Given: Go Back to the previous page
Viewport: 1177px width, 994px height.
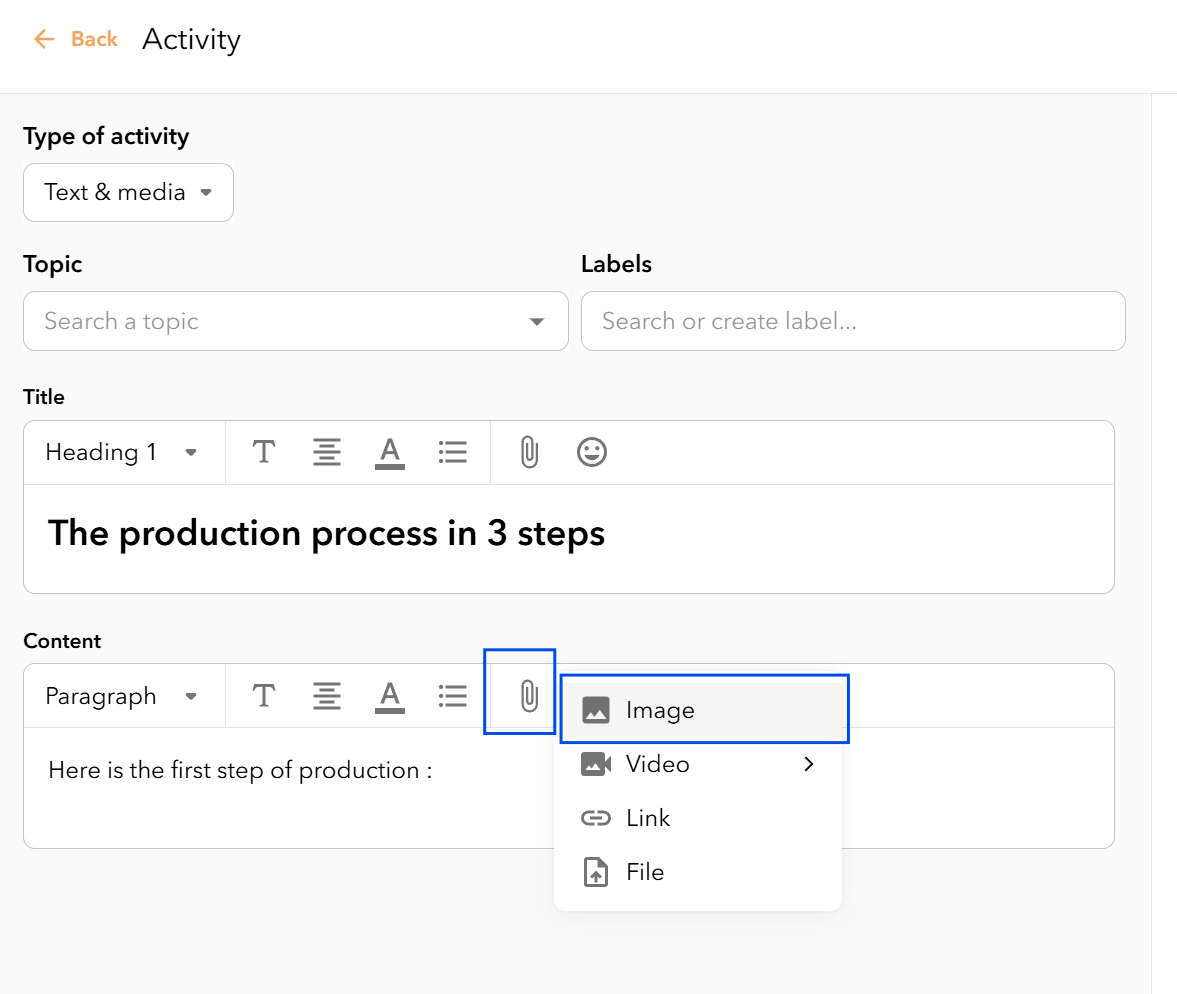Looking at the screenshot, I should coord(76,39).
